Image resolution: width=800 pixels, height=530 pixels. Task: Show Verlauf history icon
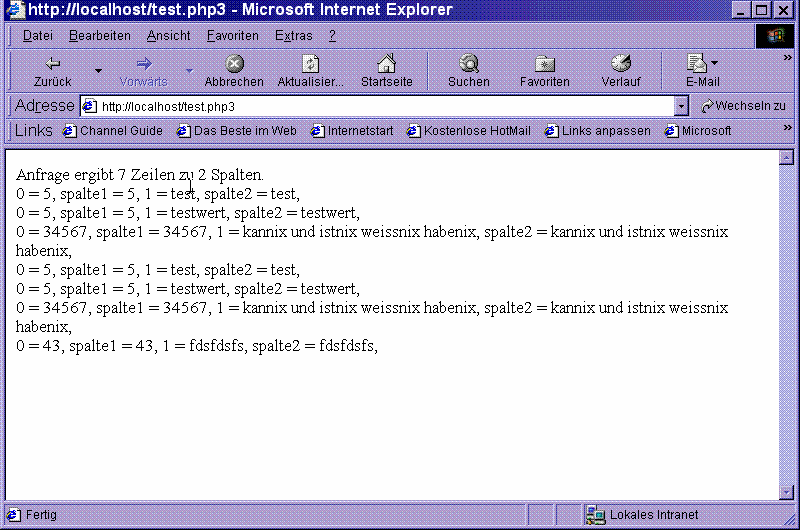coord(621,64)
